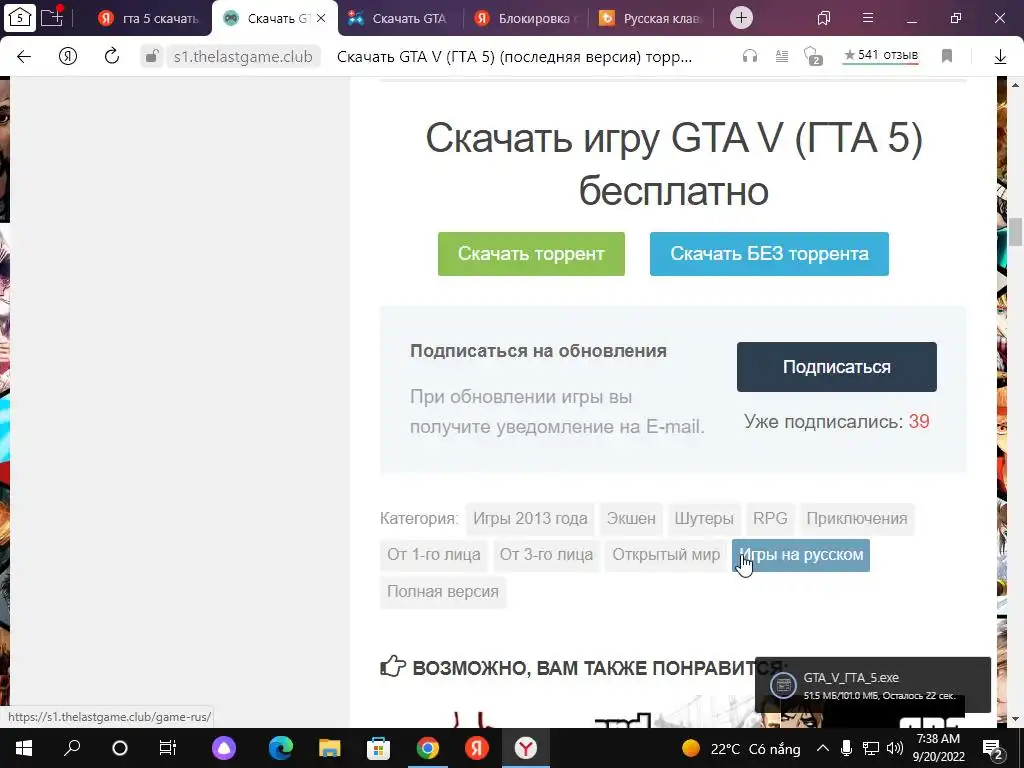Open Microsoft Store from the taskbar

379,748
